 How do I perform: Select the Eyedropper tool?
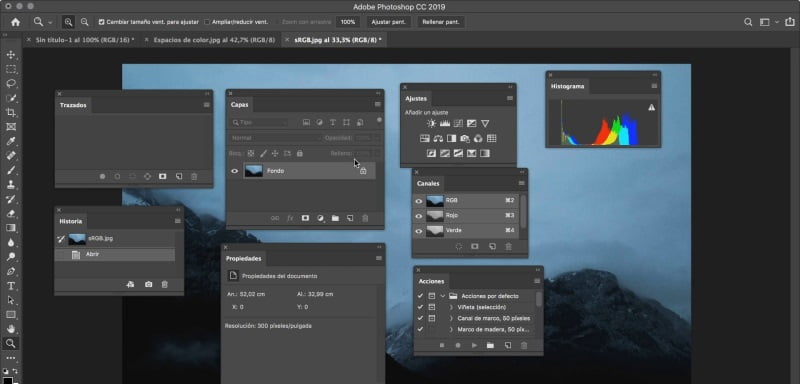pyautogui.click(x=11, y=141)
